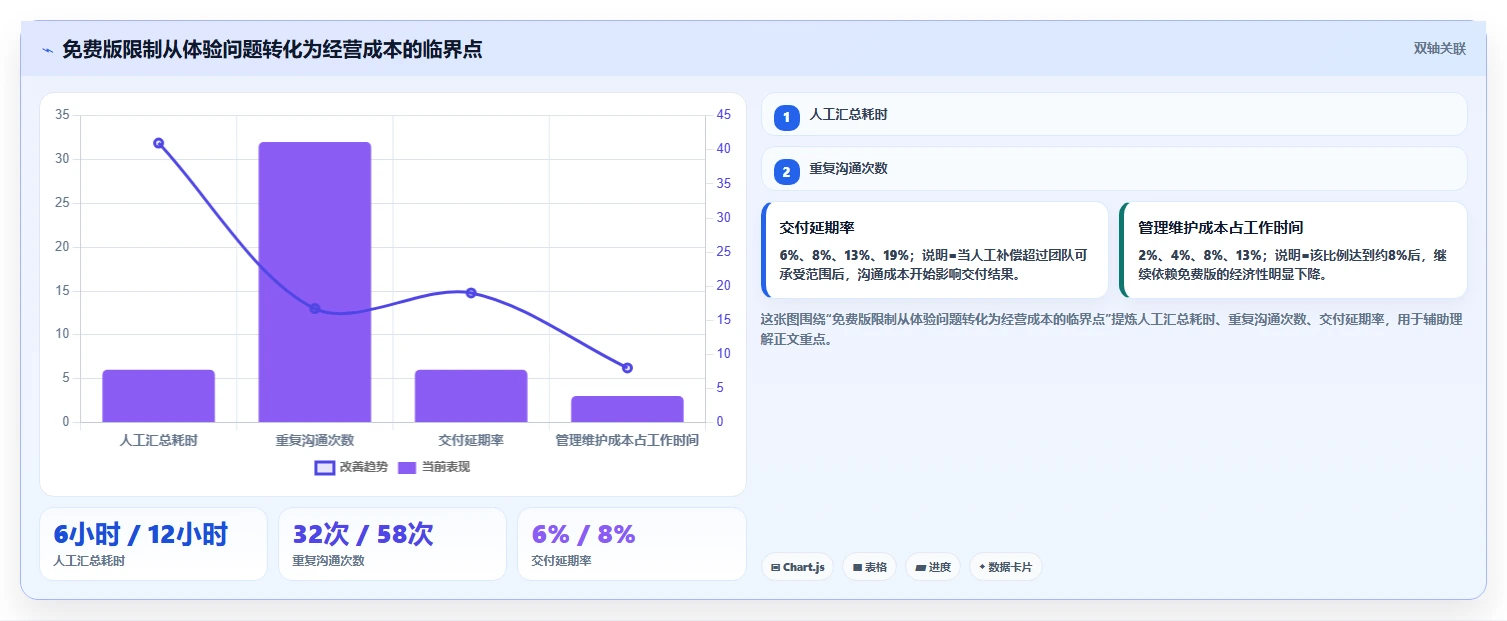Click the Chart.js tag
1507x621 pixels.
pyautogui.click(x=797, y=567)
